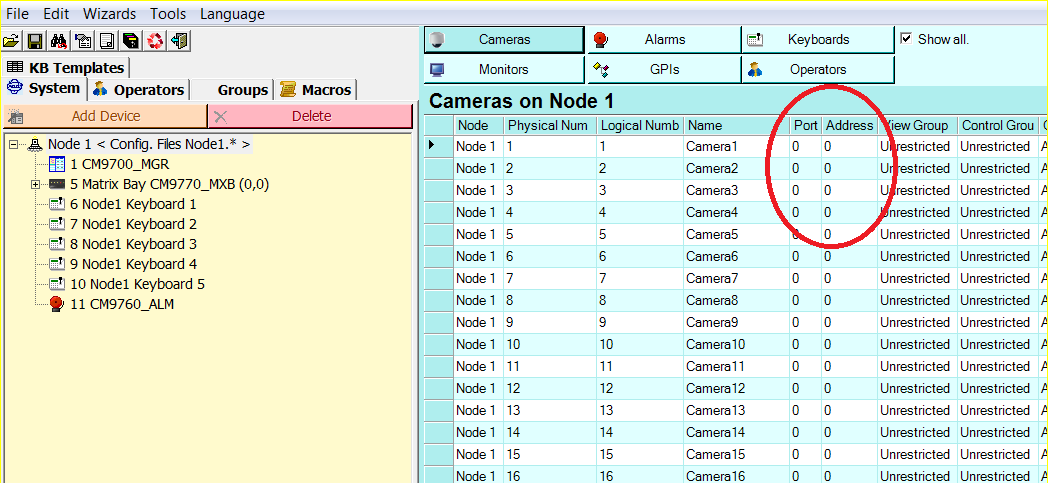Click the exit door toolbar icon
Screen dimensions: 1051x483
click(179, 41)
